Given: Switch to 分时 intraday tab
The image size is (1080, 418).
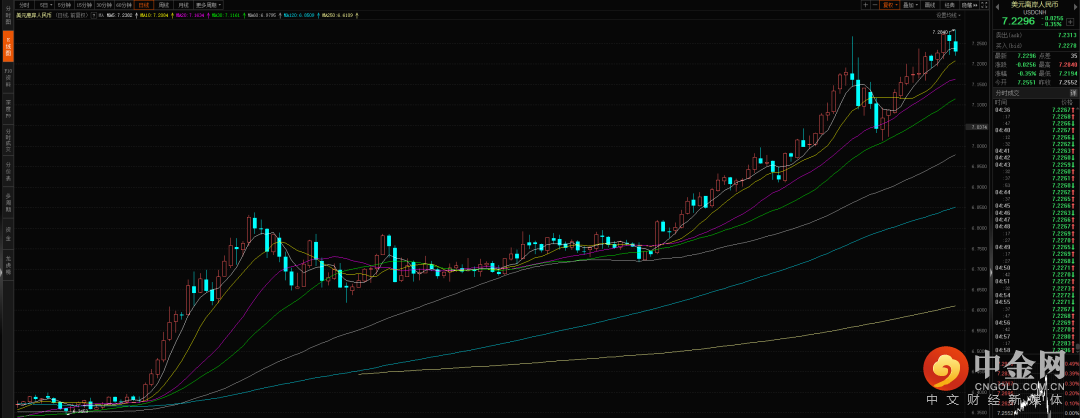Looking at the screenshot, I should point(24,5).
